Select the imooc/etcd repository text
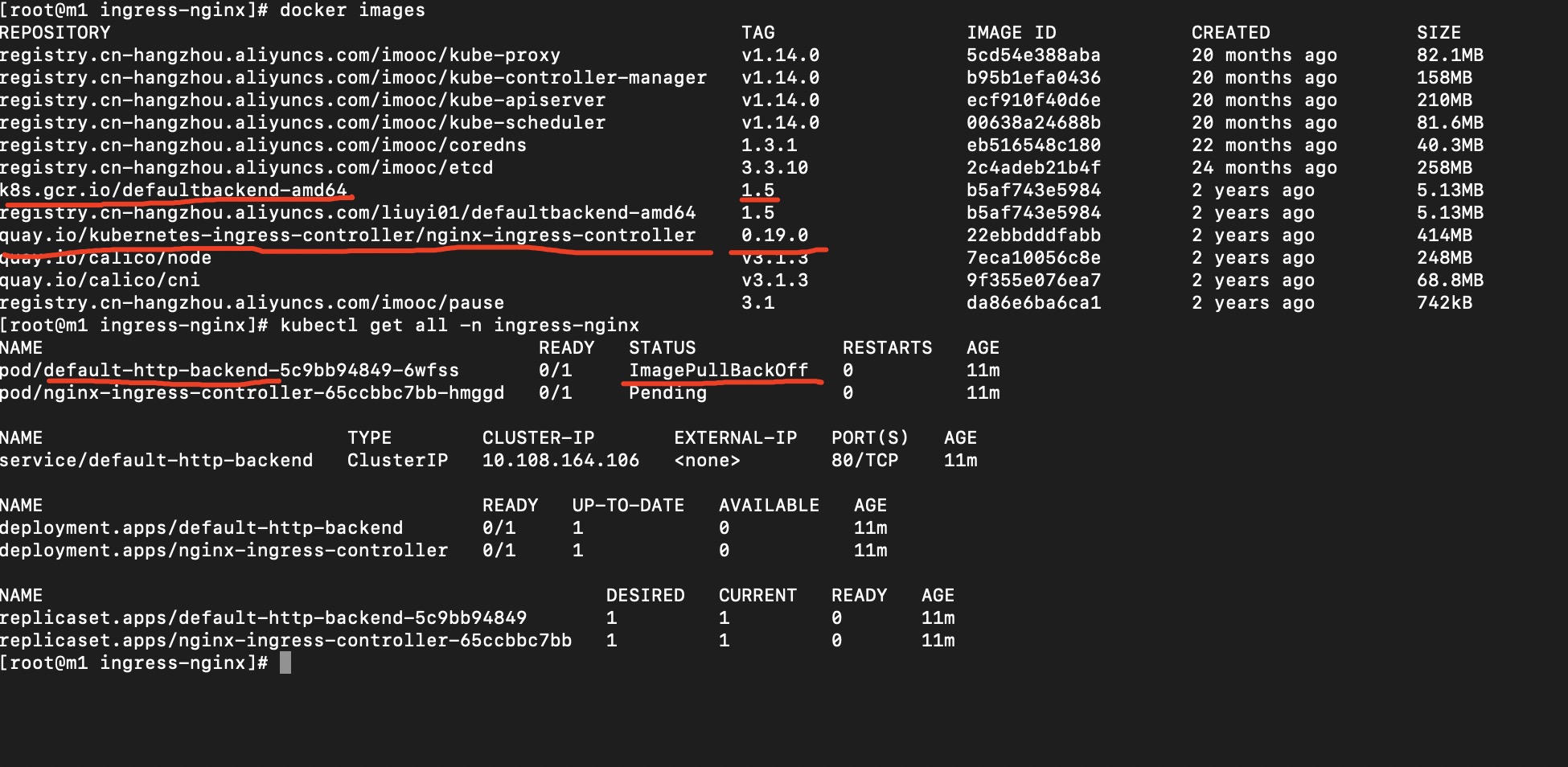Viewport: 1568px width, 767px height. [x=246, y=168]
